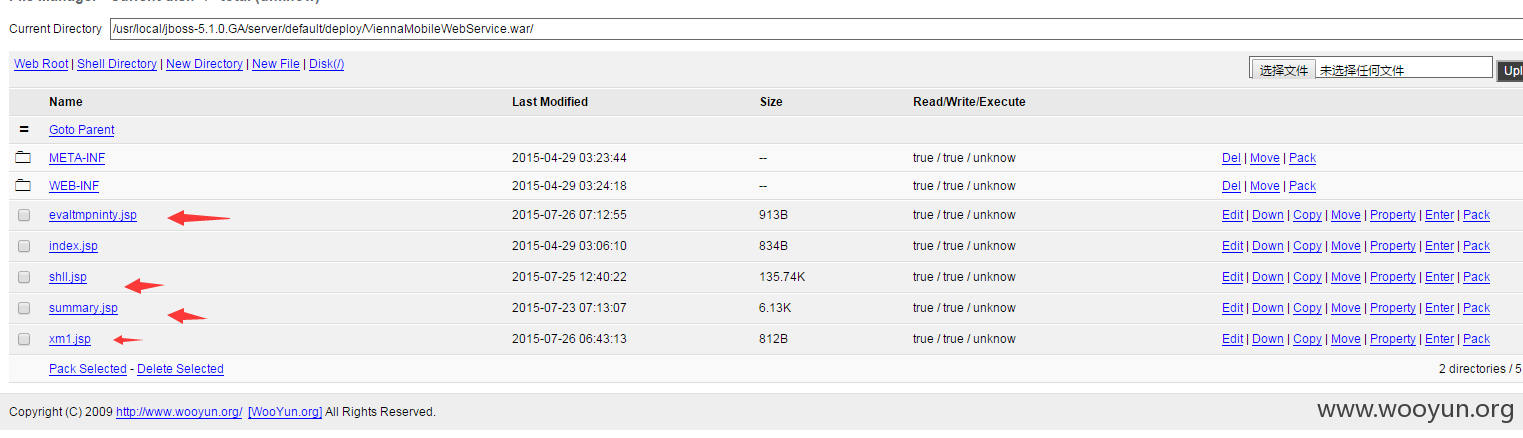Go to Shell Directory
The image size is (1523, 438).
pos(117,64)
